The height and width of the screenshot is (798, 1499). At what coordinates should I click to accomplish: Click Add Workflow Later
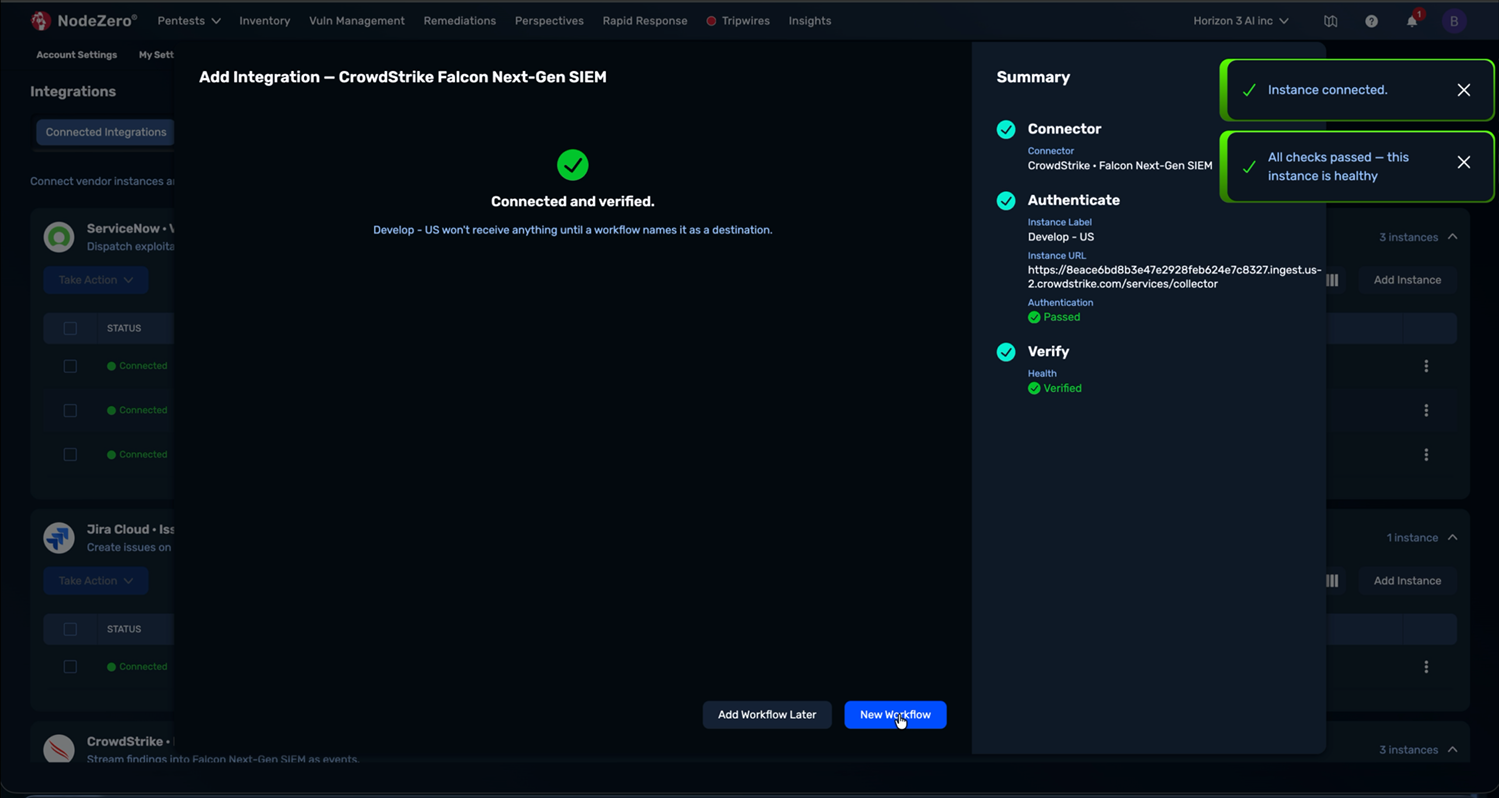767,715
